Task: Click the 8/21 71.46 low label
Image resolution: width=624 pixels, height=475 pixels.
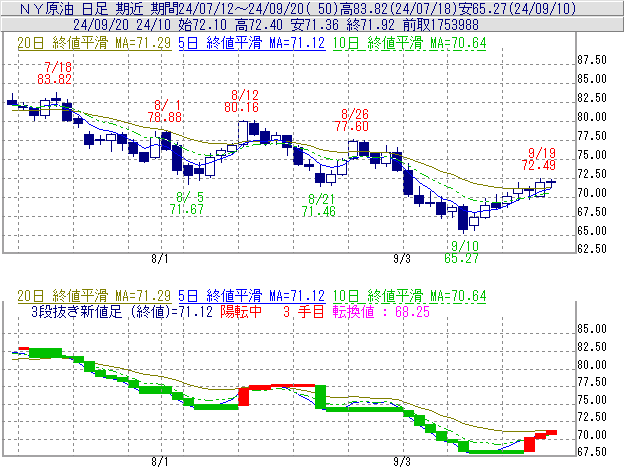Action: [x=318, y=205]
